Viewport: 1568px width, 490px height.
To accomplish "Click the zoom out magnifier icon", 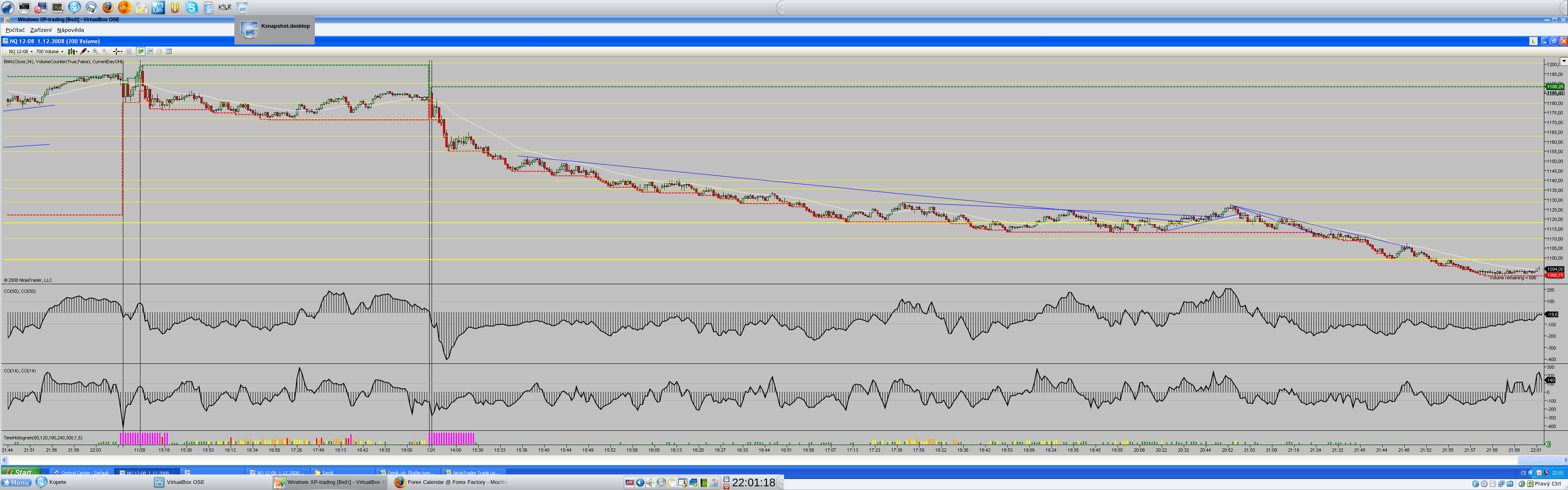I will pyautogui.click(x=105, y=52).
